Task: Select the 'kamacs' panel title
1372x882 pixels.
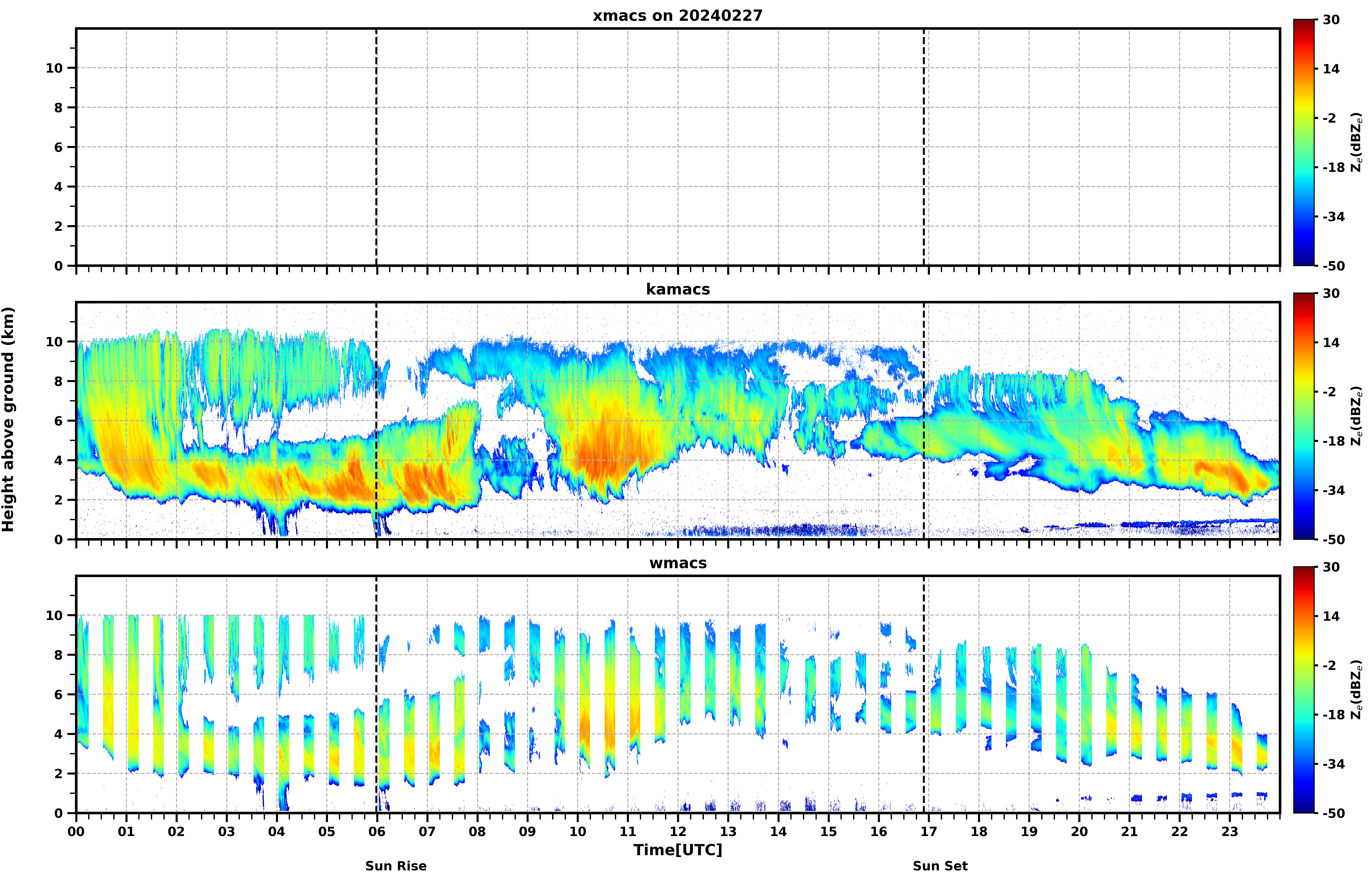Action: 678,289
